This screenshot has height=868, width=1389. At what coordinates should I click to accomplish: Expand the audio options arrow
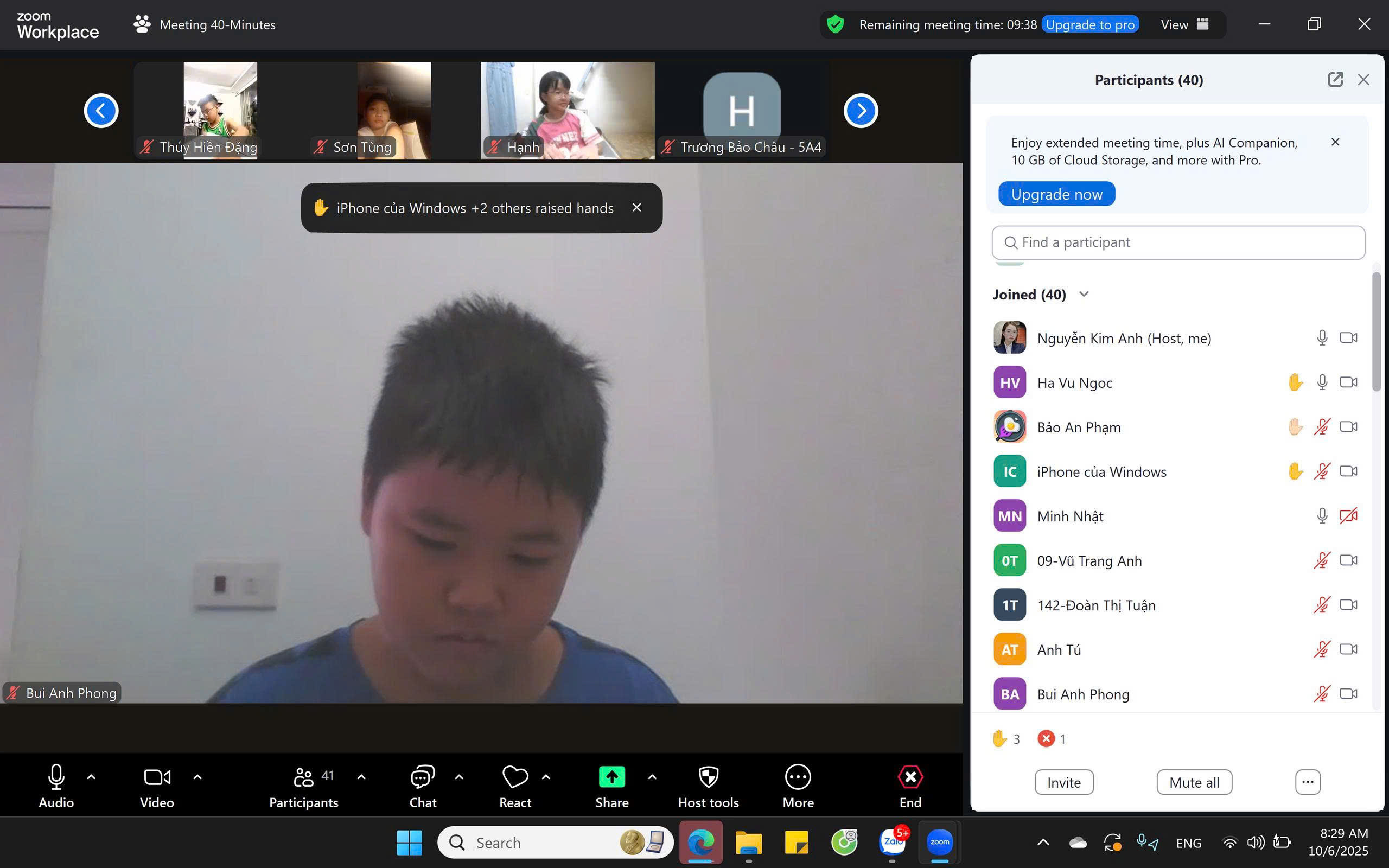[x=91, y=777]
